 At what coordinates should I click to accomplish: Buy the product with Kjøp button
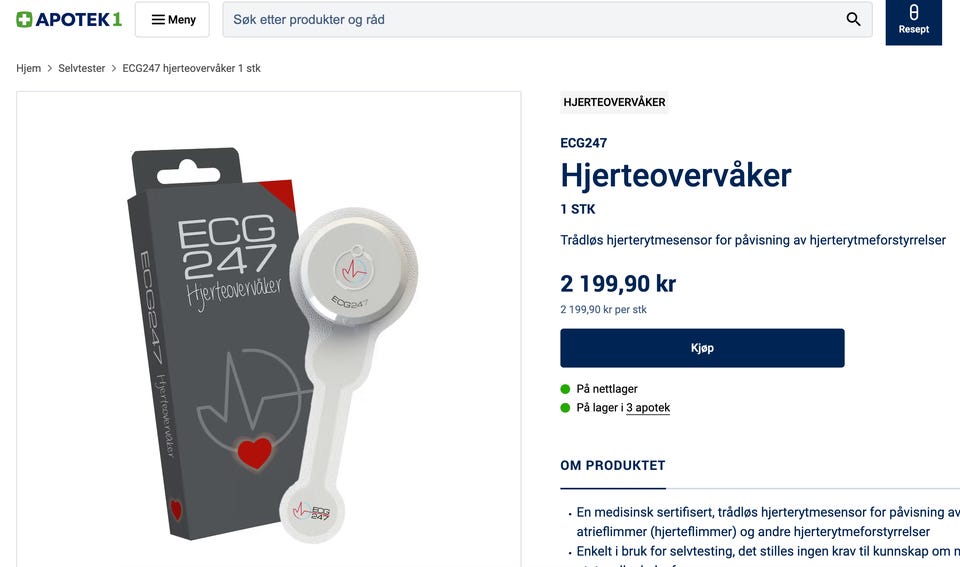point(702,348)
